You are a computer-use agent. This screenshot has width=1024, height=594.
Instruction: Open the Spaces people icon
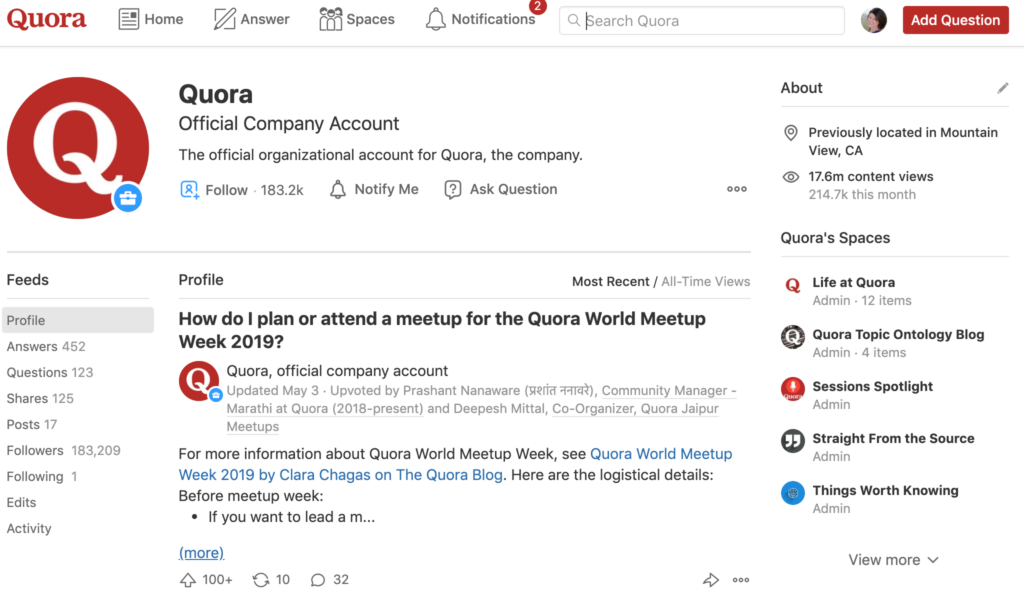click(x=330, y=19)
